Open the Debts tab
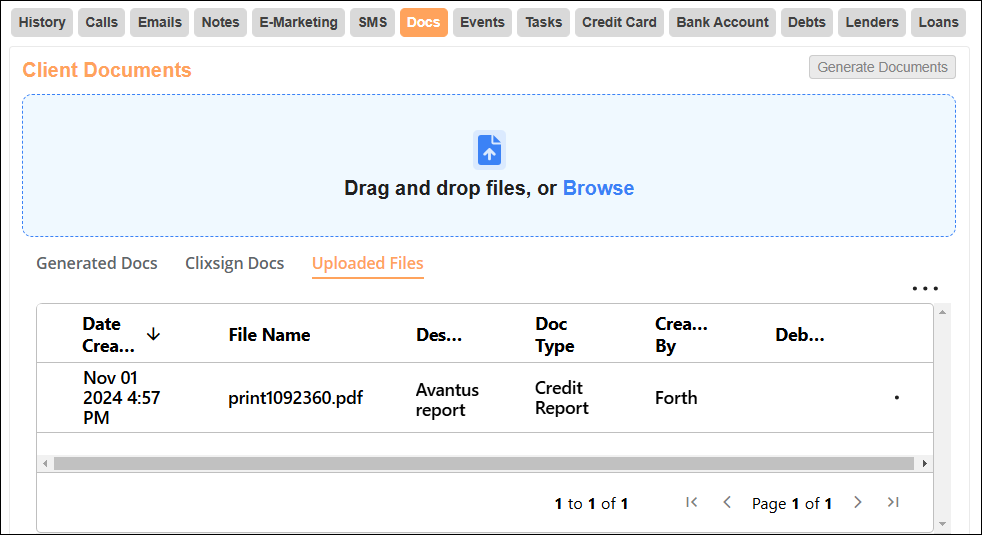This screenshot has width=982, height=535. coord(807,23)
